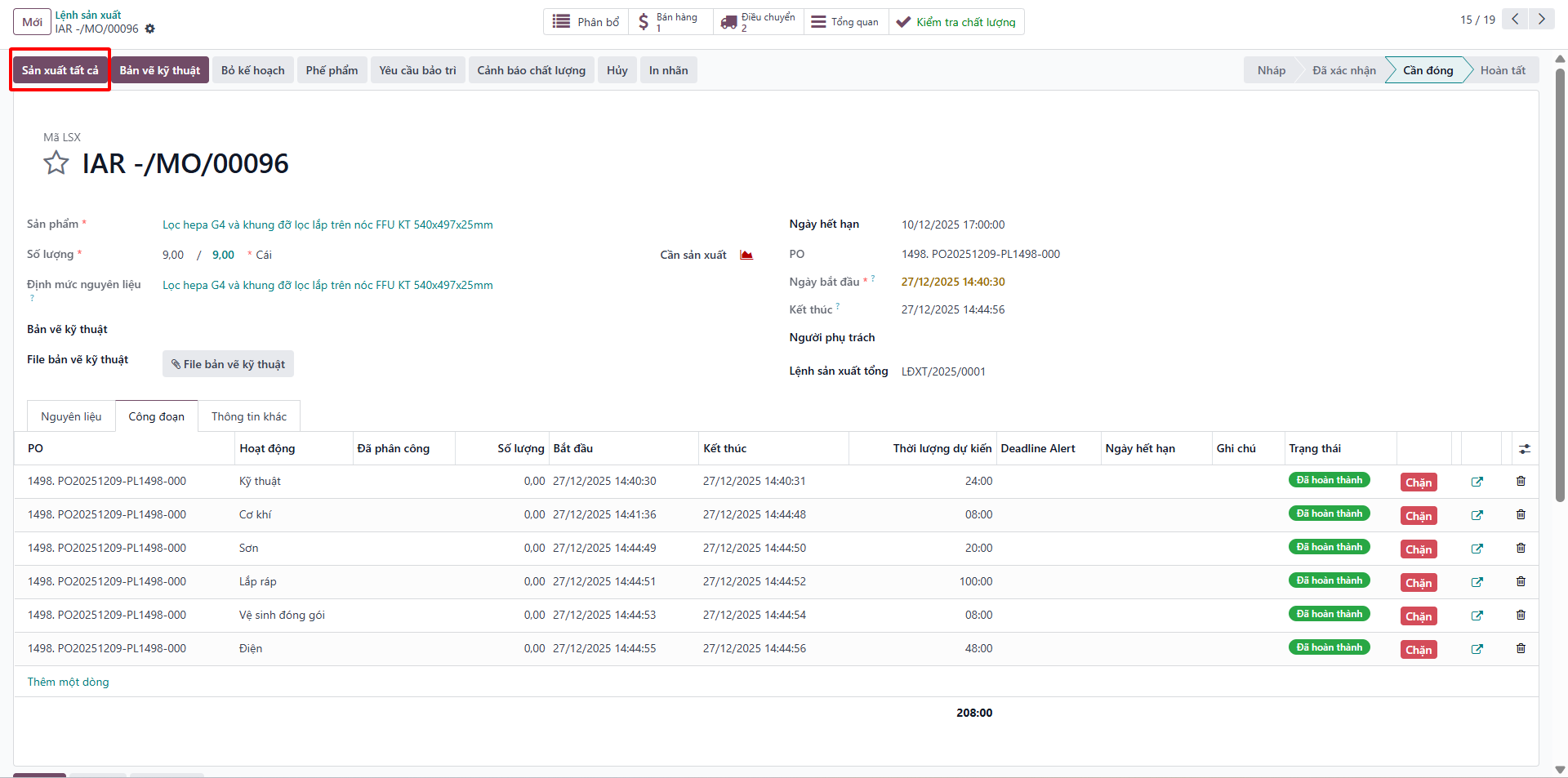Go to the next record arrow
The image size is (1568, 778).
tap(1541, 20)
